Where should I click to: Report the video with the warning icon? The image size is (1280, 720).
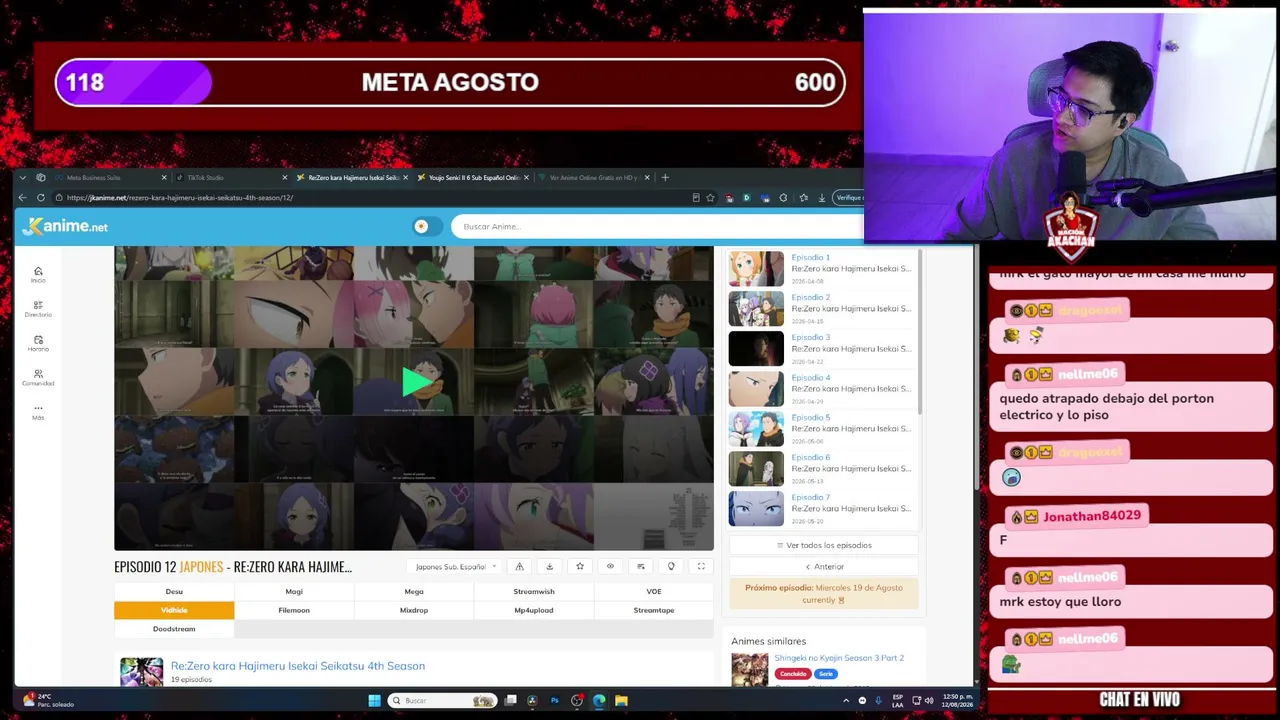(x=519, y=567)
